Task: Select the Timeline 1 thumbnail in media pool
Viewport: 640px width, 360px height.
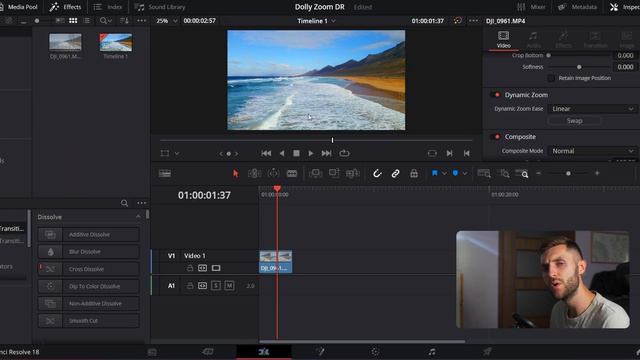Action: (x=116, y=42)
